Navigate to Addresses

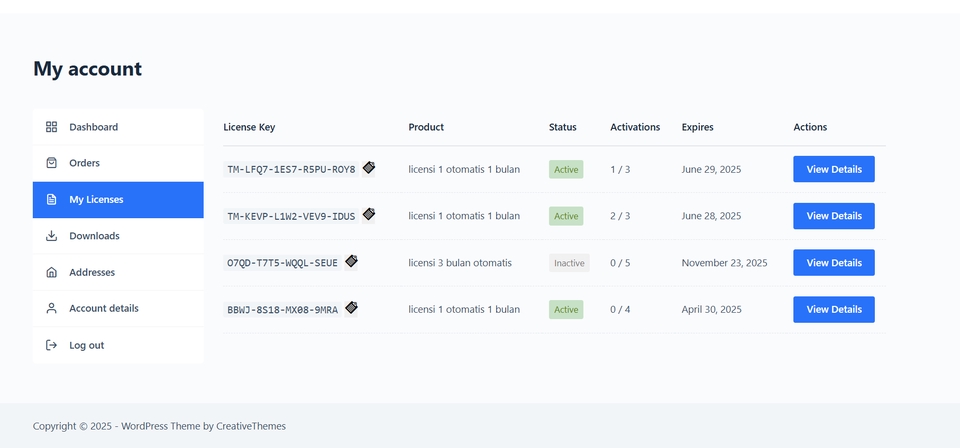[118, 272]
